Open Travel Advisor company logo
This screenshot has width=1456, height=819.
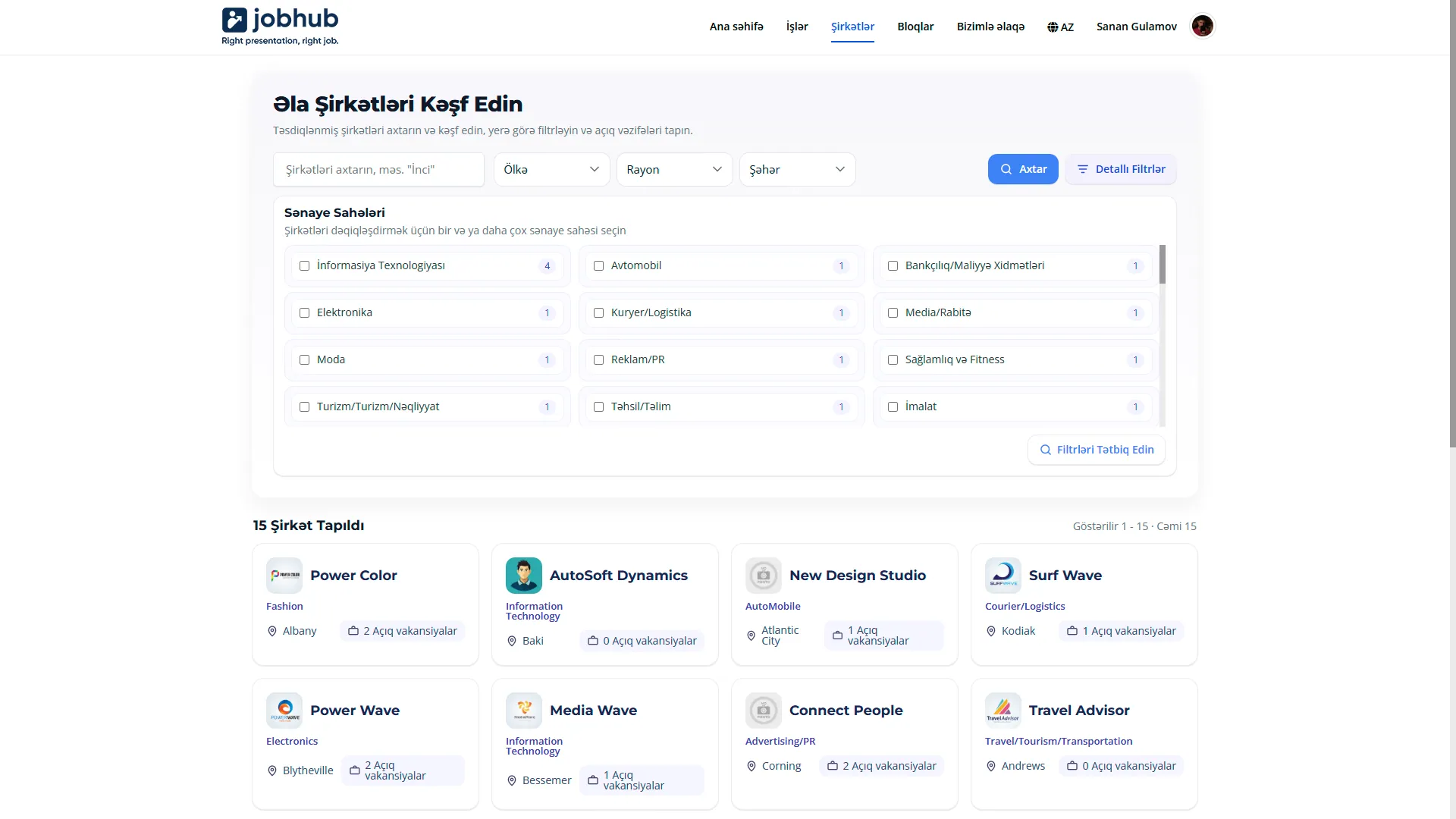[1003, 711]
